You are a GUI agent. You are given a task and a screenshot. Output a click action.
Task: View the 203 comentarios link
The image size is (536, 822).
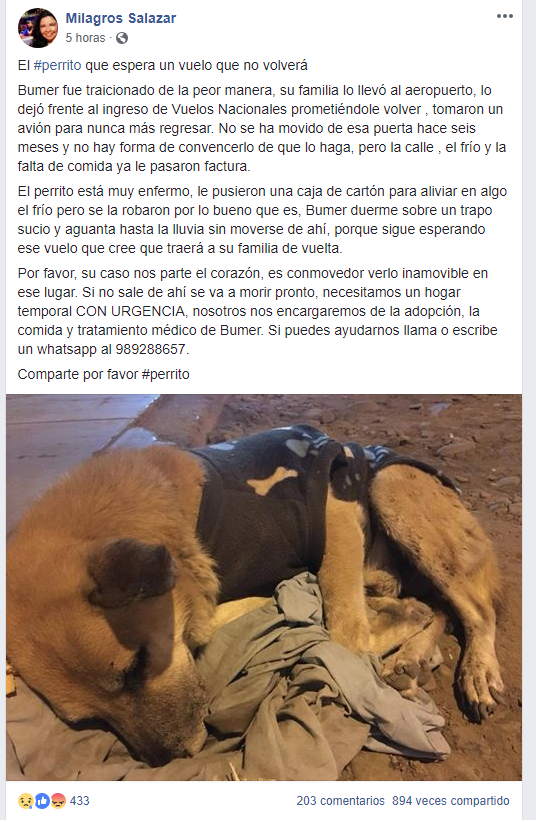340,801
